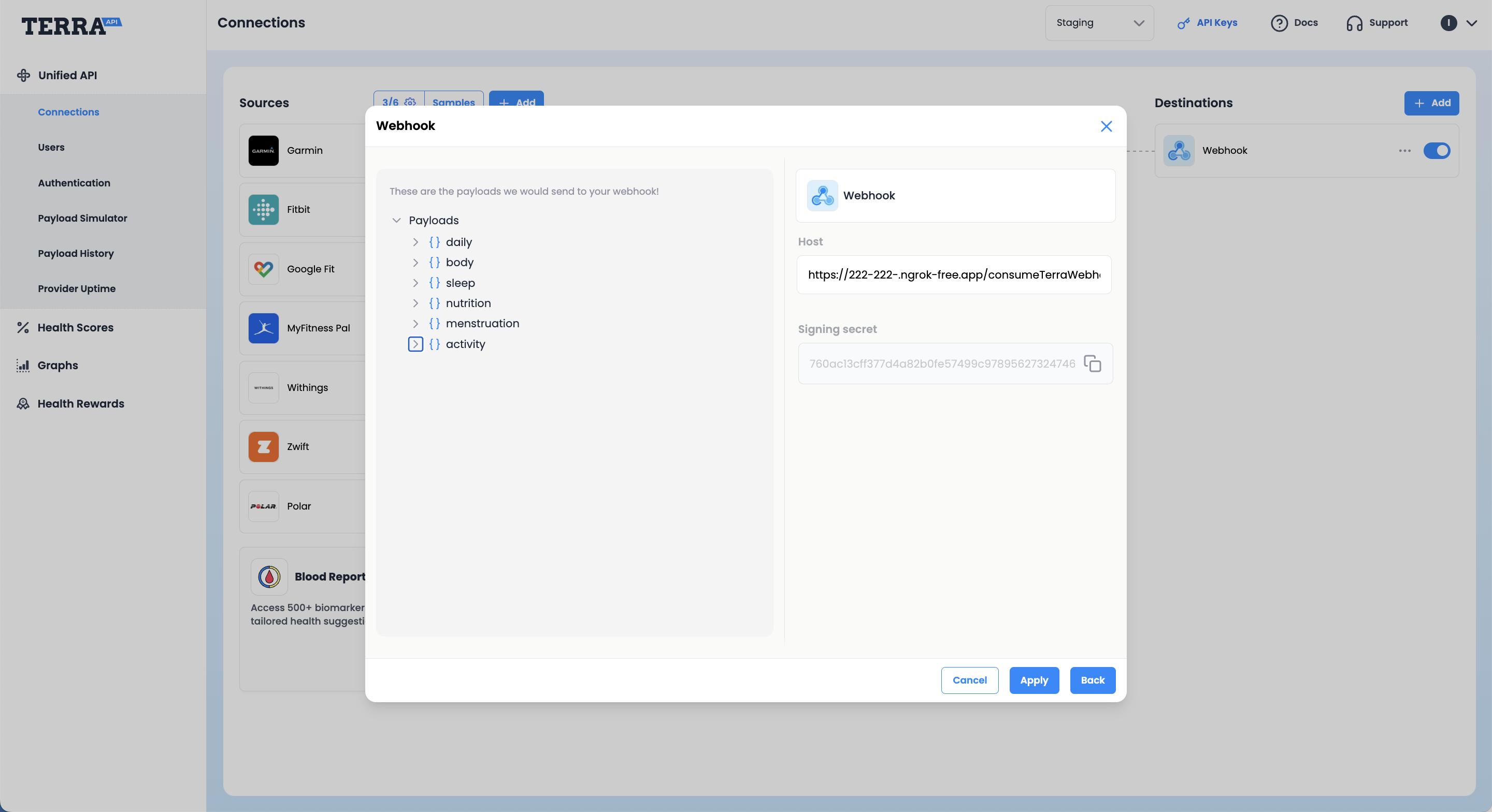1492x812 pixels.
Task: Click the Host URL input field
Action: [953, 275]
